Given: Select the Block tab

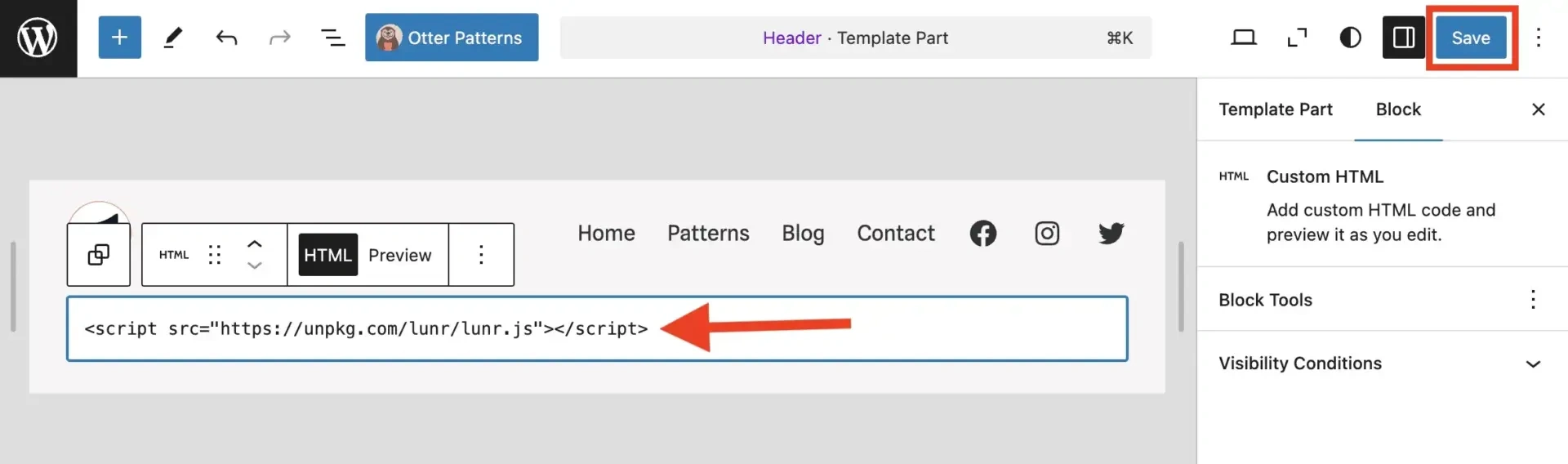Looking at the screenshot, I should tap(1398, 109).
